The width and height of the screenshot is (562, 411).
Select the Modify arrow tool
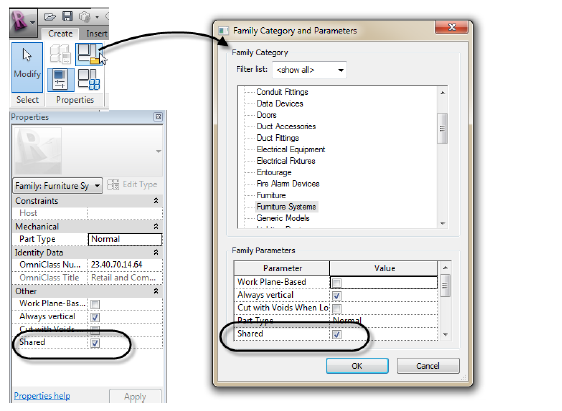[x=27, y=67]
